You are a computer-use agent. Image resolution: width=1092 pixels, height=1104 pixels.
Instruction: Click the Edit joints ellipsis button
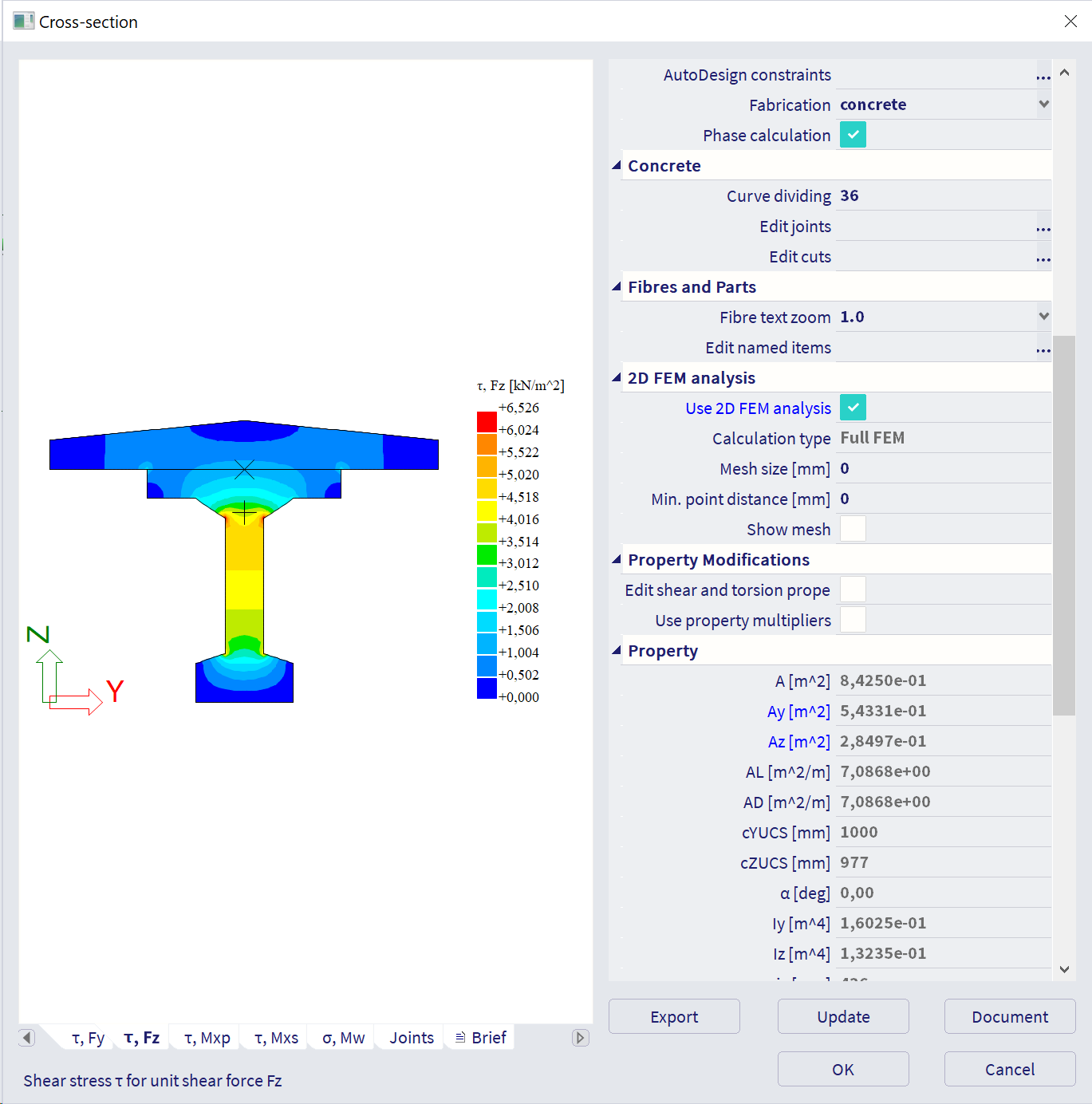pos(1043,227)
